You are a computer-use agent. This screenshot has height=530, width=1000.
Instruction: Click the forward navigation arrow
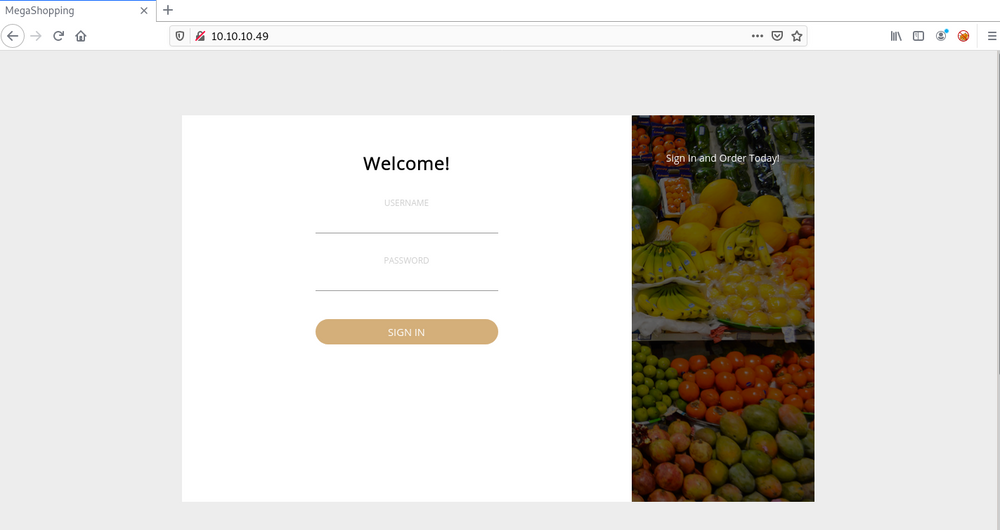[36, 36]
